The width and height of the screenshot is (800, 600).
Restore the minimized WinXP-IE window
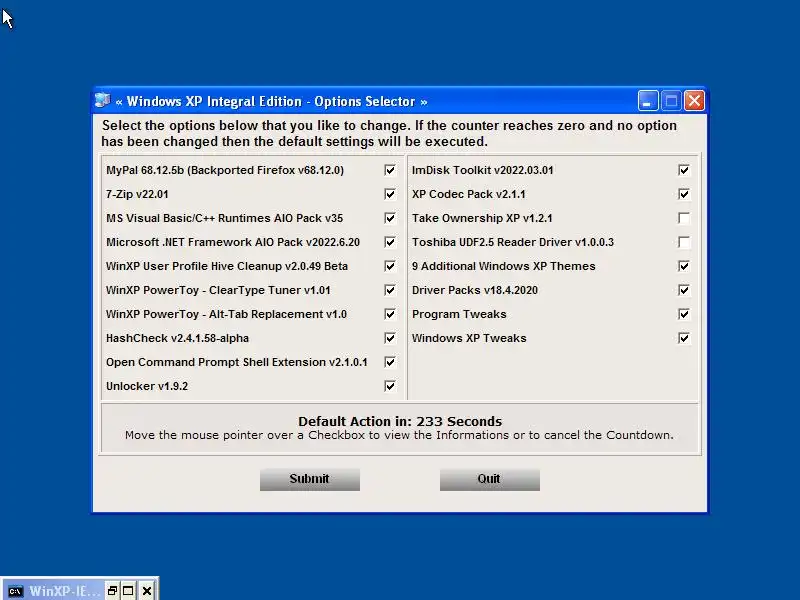112,591
